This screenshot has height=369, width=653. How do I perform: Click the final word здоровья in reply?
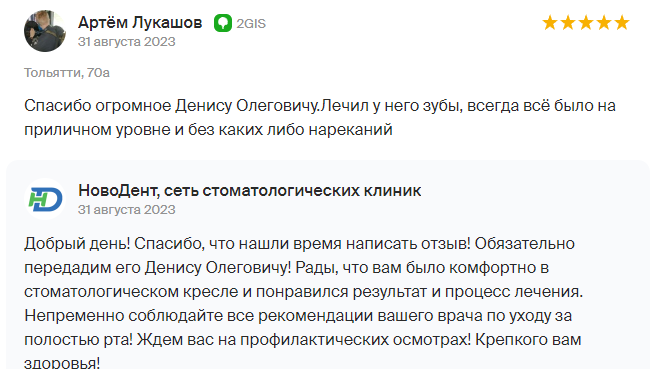point(62,362)
